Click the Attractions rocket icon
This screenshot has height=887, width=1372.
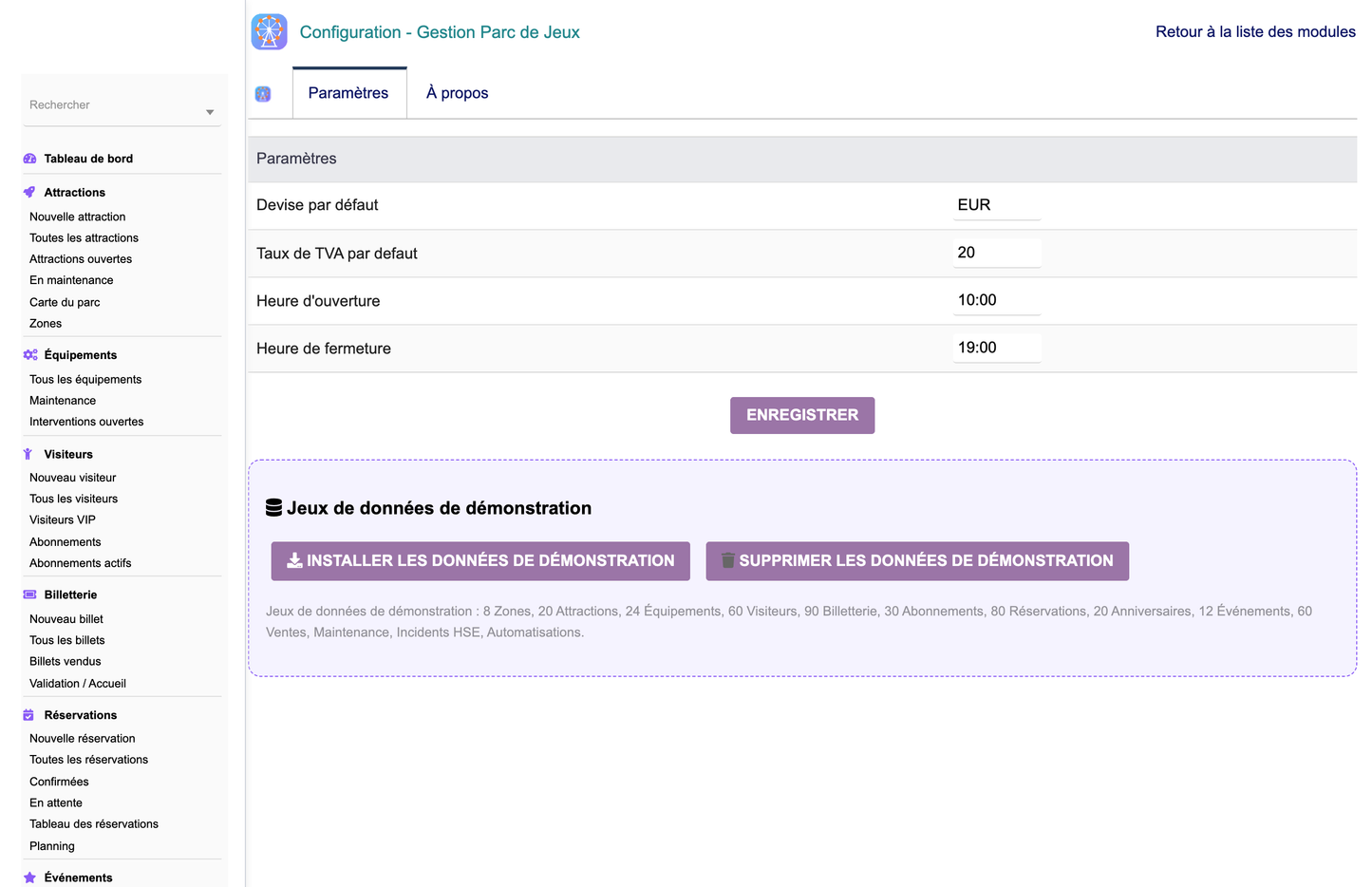tap(29, 192)
